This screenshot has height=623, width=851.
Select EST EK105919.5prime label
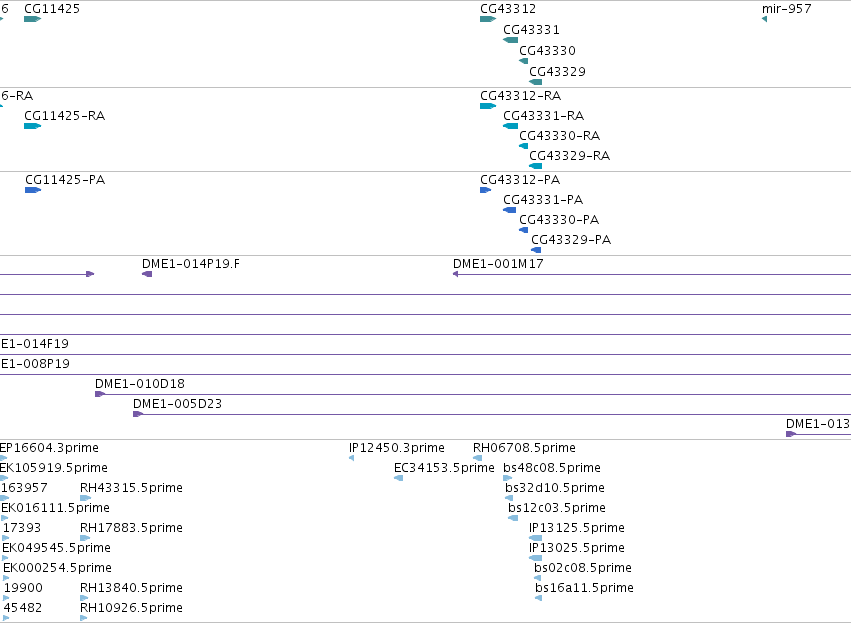point(54,468)
